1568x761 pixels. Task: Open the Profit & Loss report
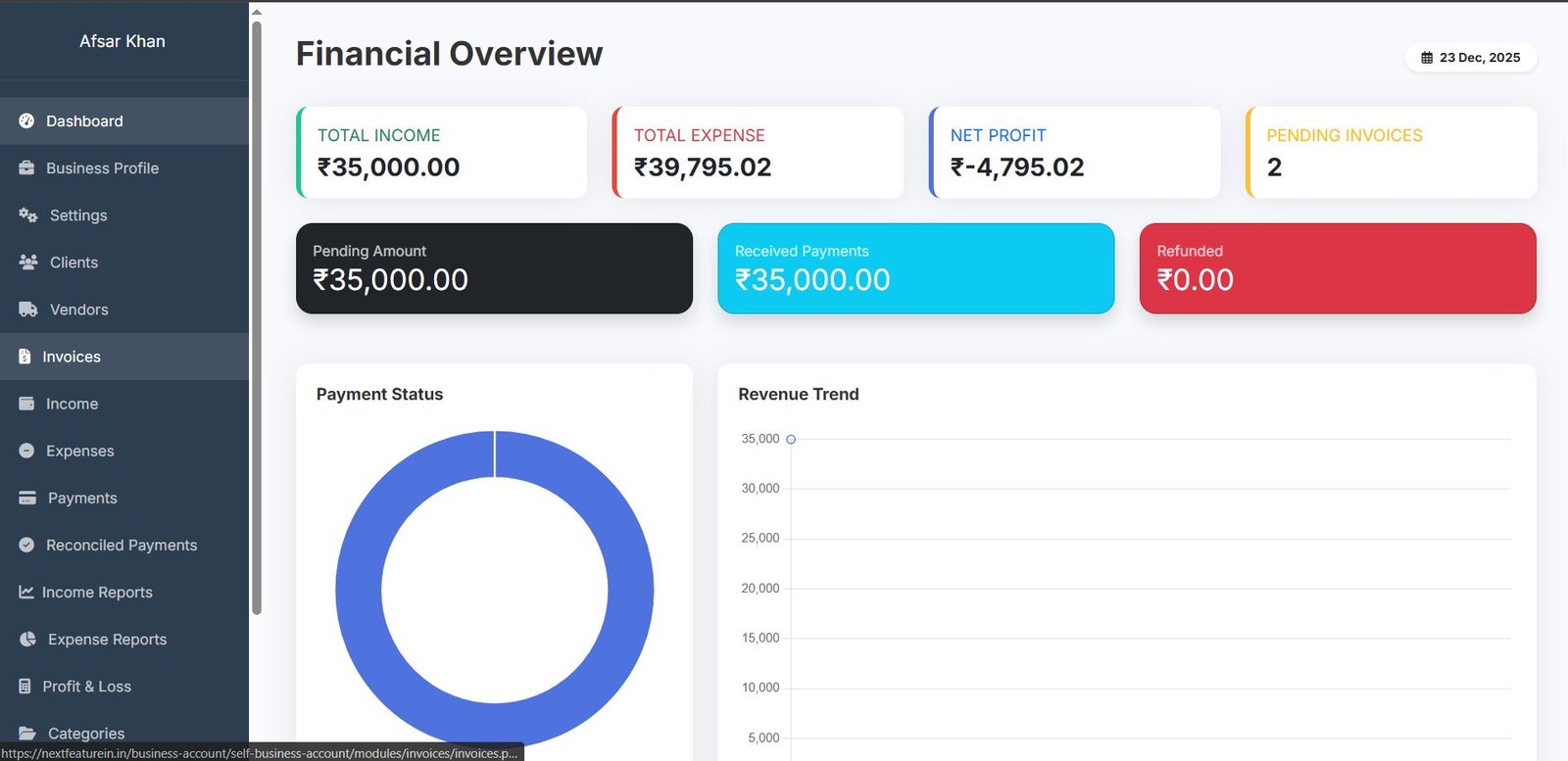(x=124, y=686)
